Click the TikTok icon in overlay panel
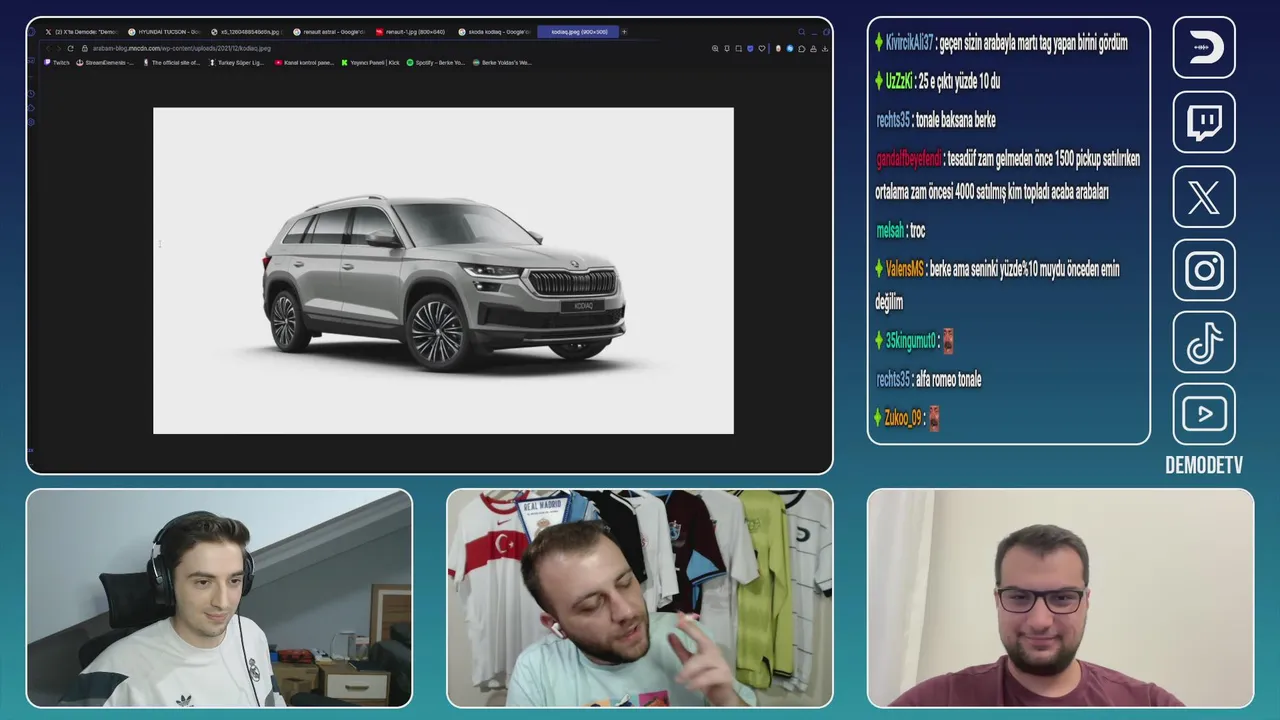The image size is (1280, 720). 1204,342
